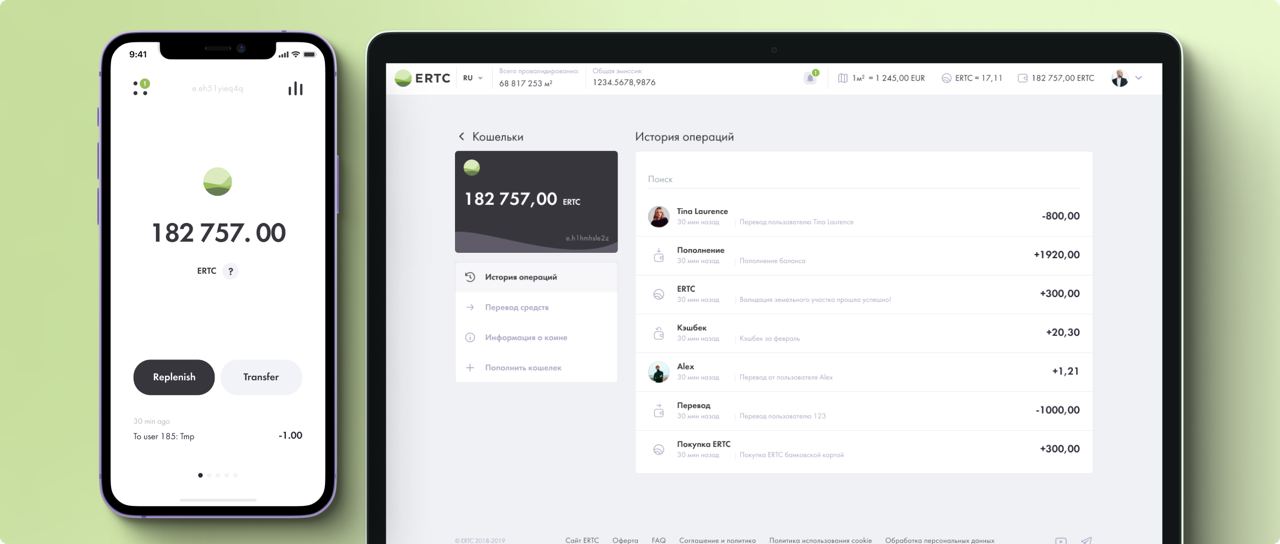Click the green coin logo on wallet card
This screenshot has width=1280, height=544.
472,167
